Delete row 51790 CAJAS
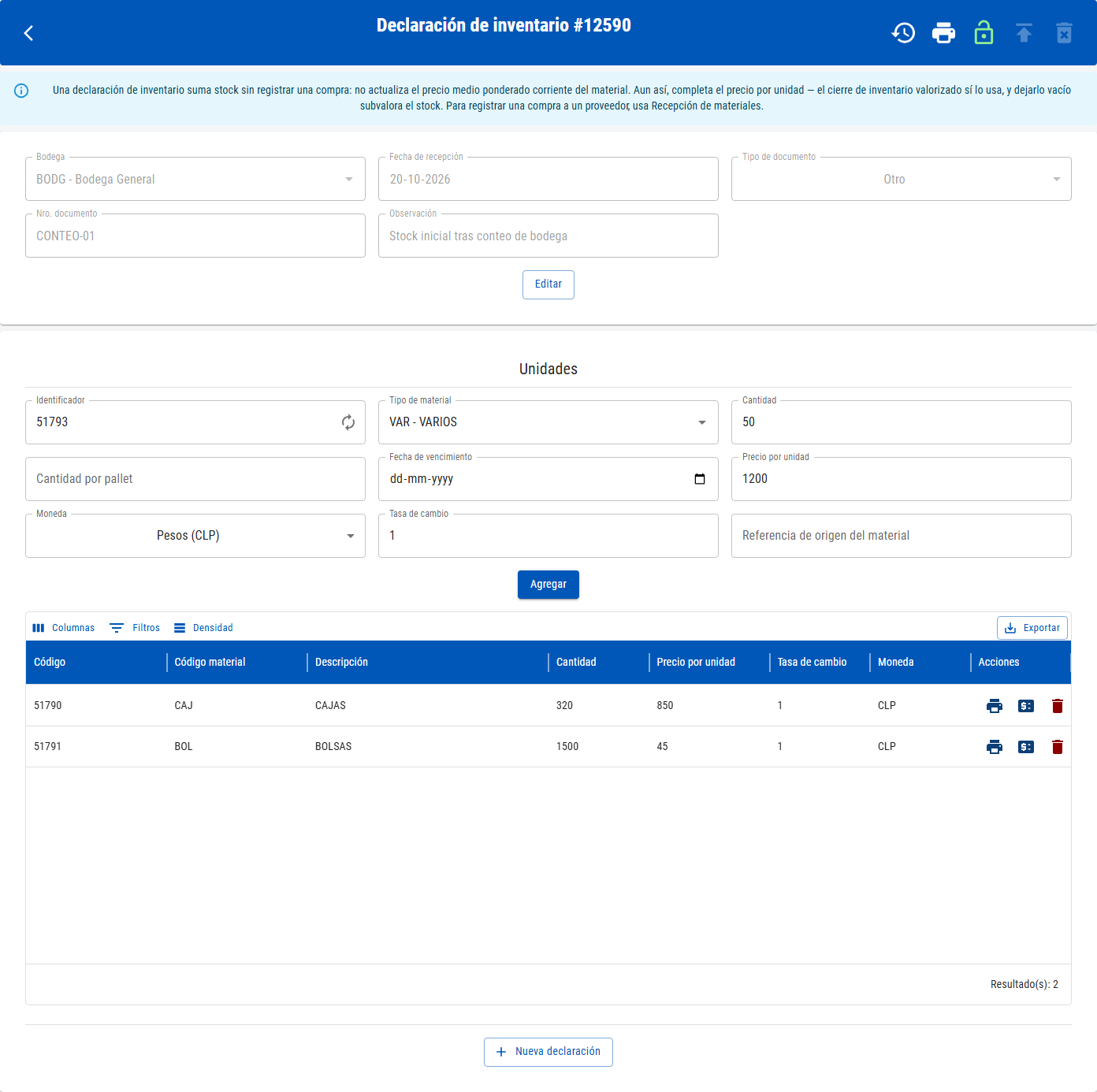1097x1092 pixels. click(x=1058, y=706)
